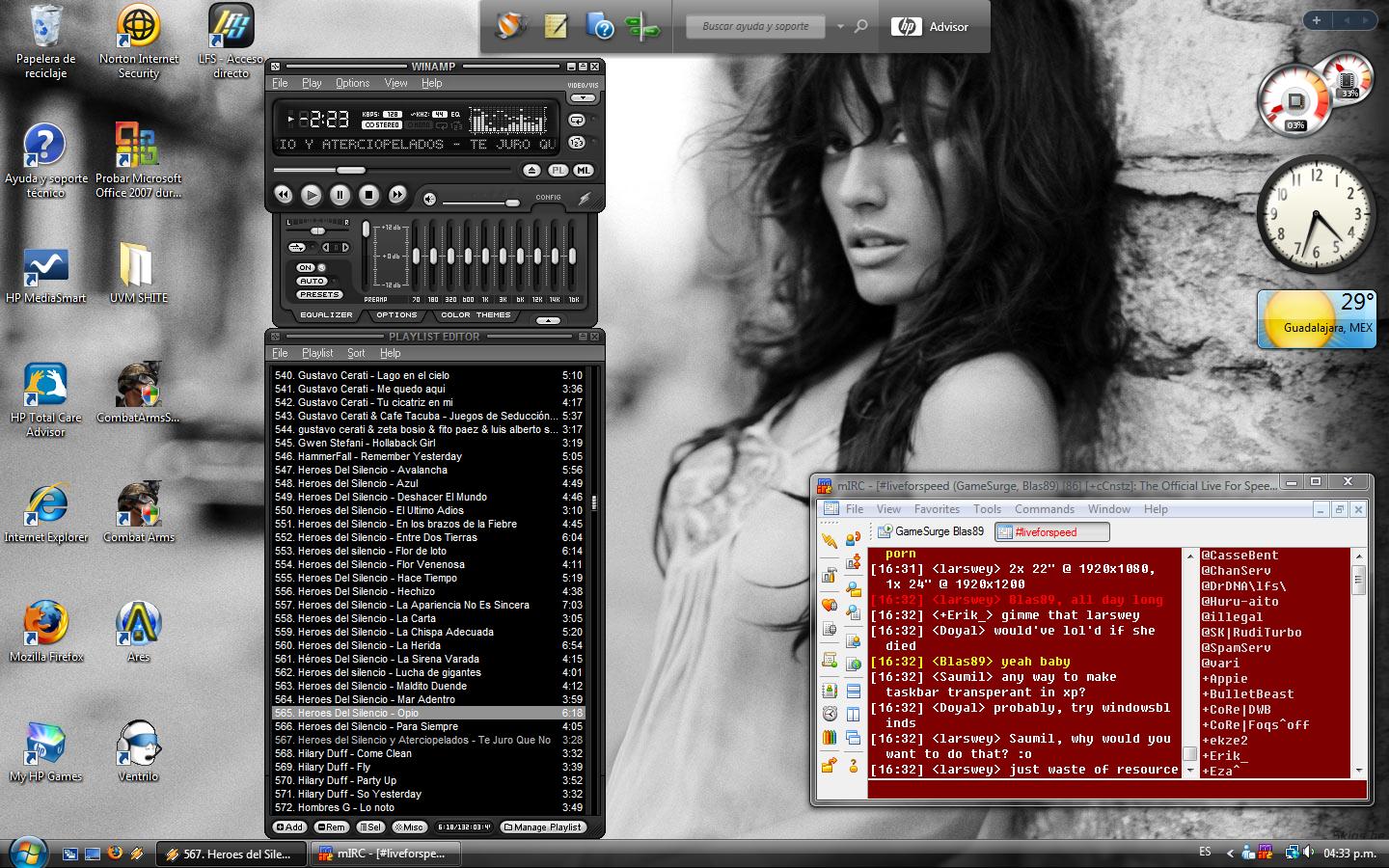Open Ares desktop shortcut

139,631
